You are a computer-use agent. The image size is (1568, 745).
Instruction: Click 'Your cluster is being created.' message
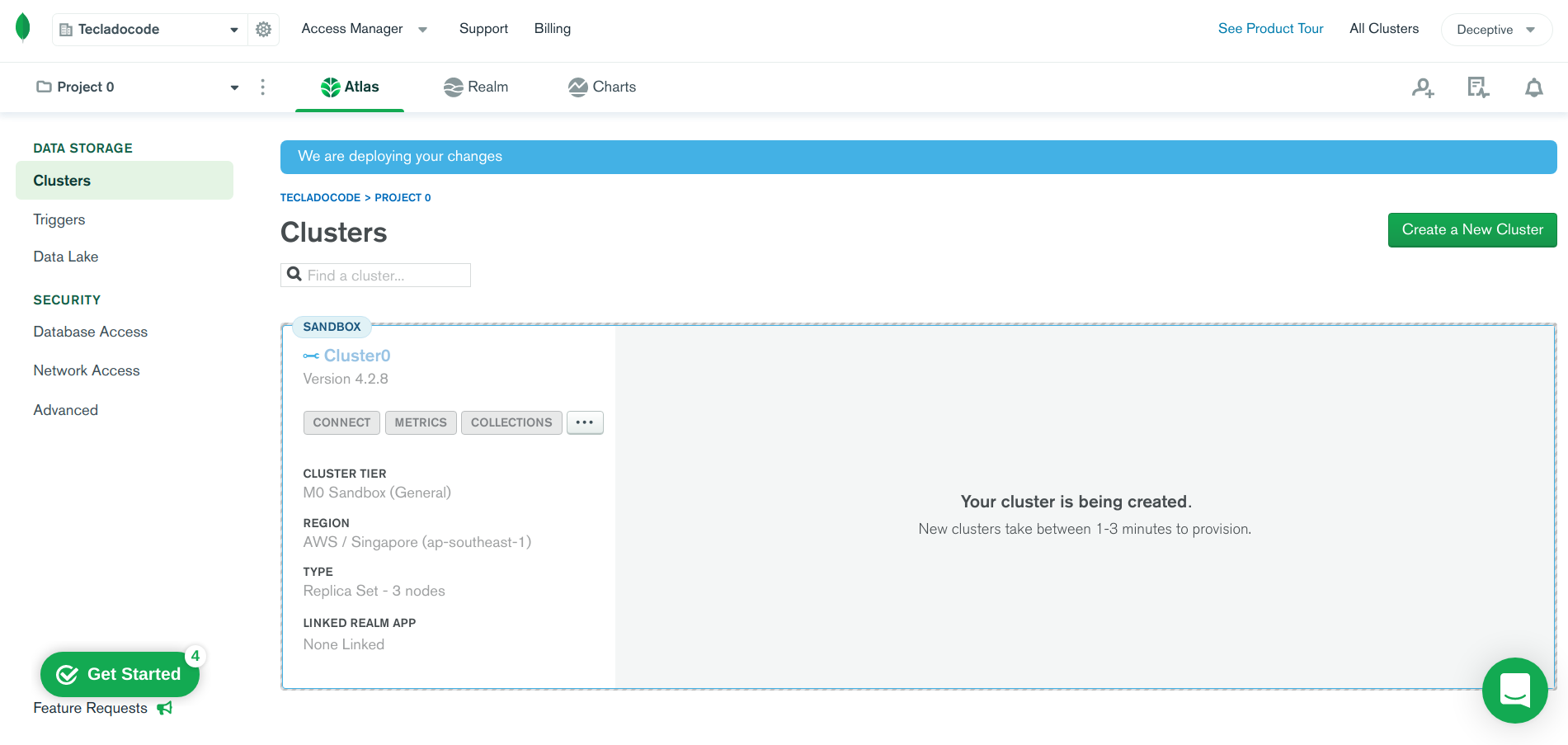pos(1076,502)
